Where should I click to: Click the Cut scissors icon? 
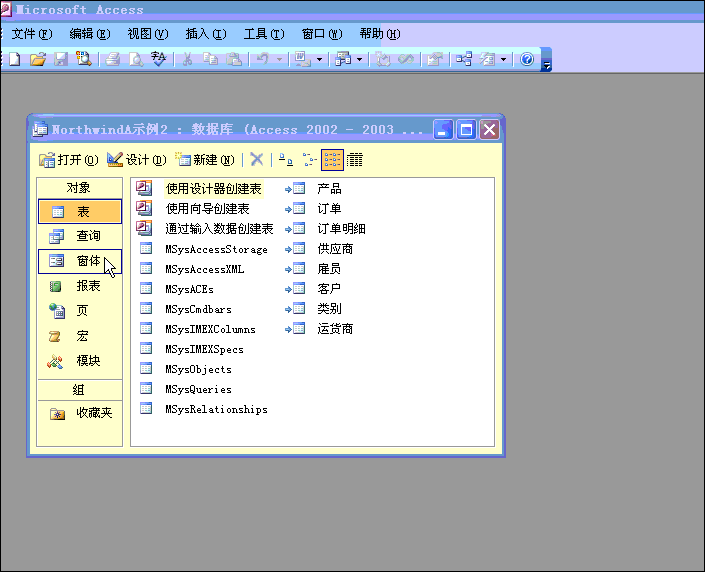point(187,59)
